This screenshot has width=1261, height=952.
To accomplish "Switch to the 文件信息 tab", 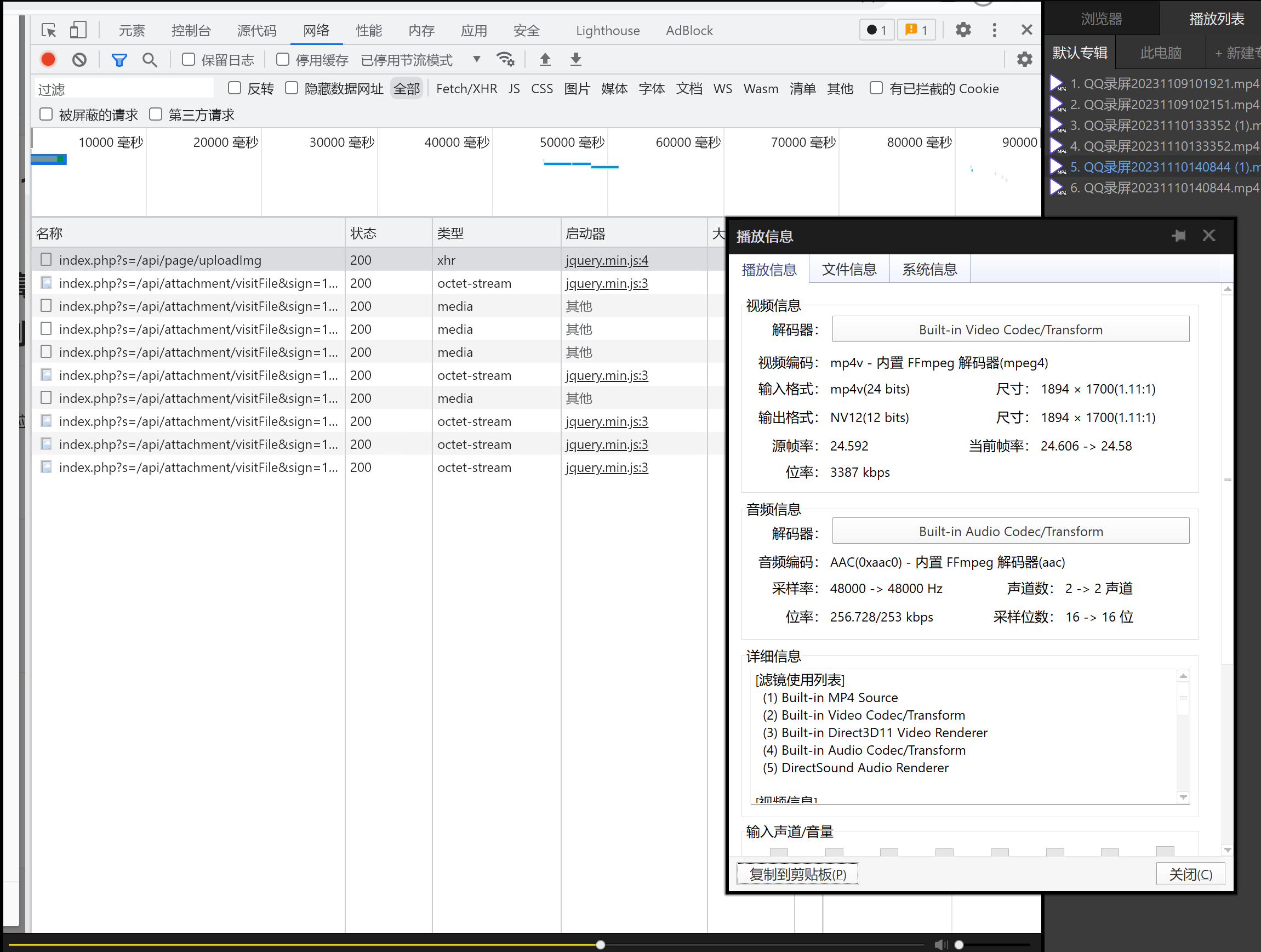I will 848,269.
